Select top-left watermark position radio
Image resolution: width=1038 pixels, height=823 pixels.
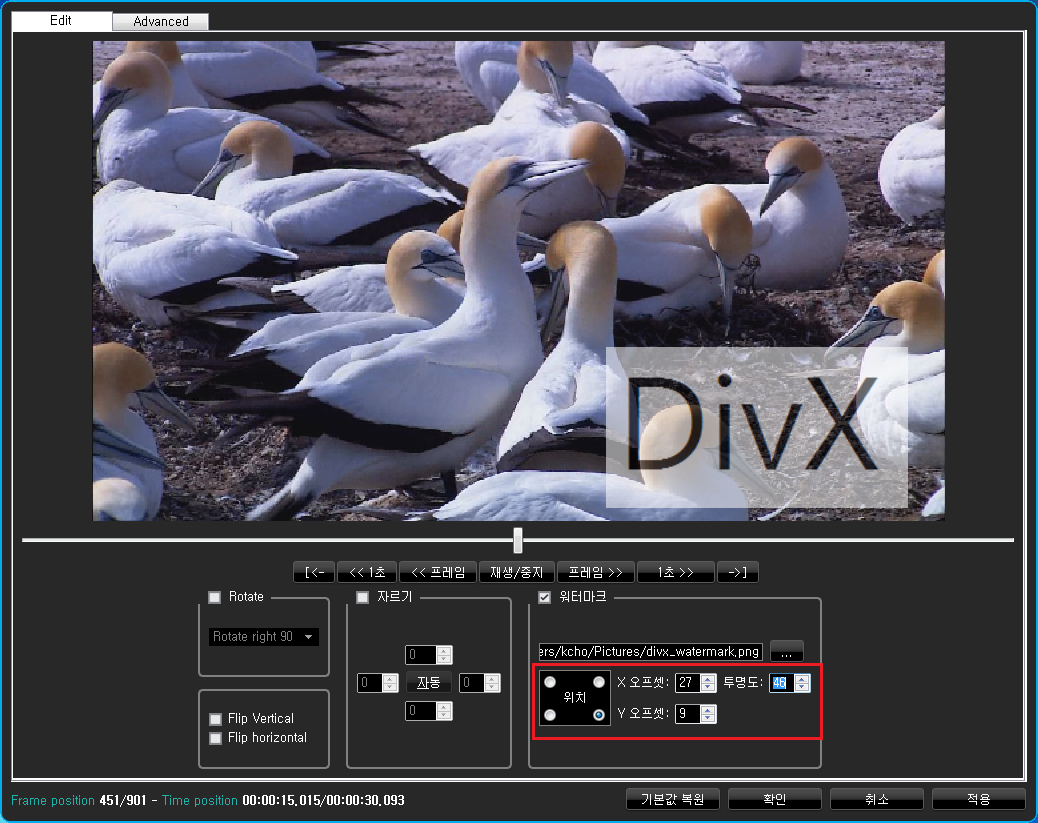[x=550, y=682]
